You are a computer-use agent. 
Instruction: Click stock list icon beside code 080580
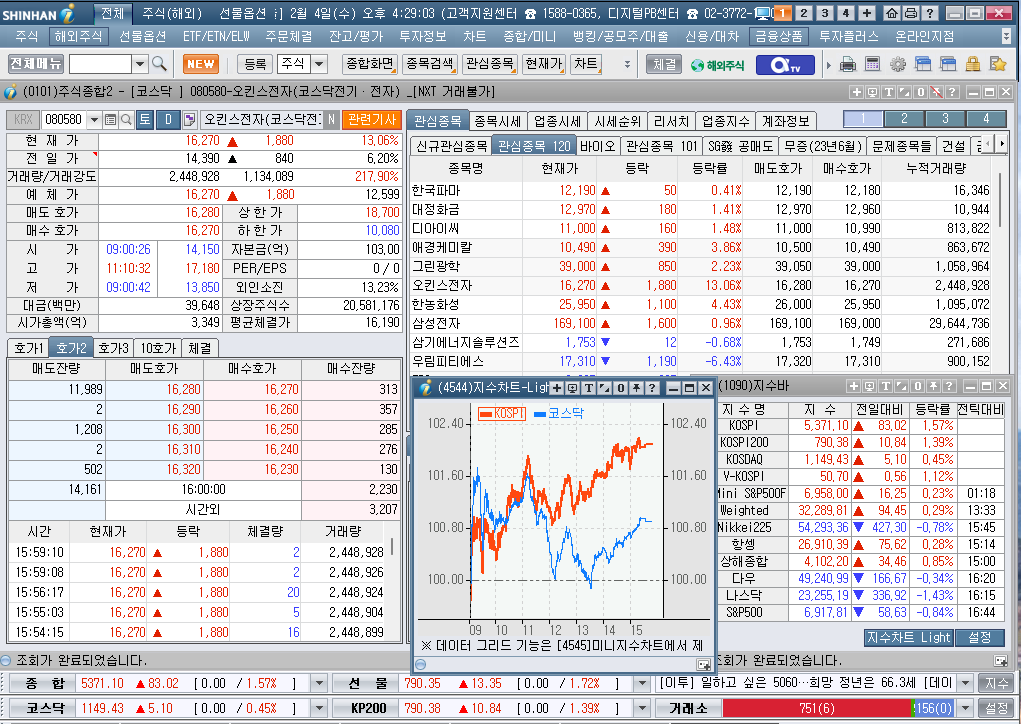point(111,119)
